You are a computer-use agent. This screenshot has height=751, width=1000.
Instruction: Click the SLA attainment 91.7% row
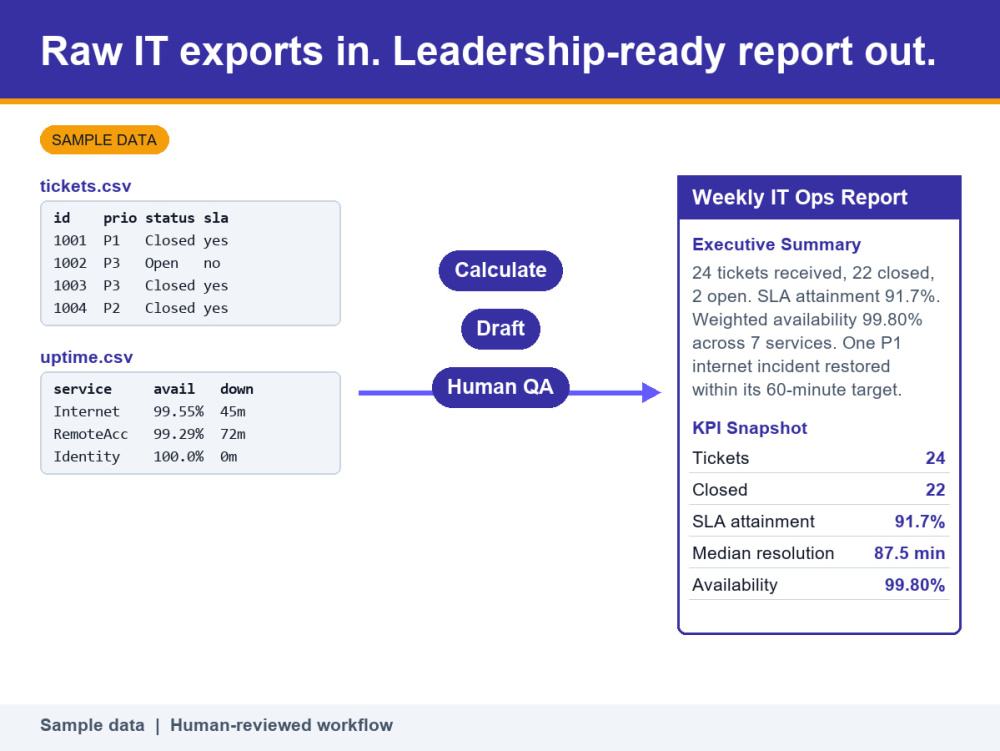tap(819, 521)
